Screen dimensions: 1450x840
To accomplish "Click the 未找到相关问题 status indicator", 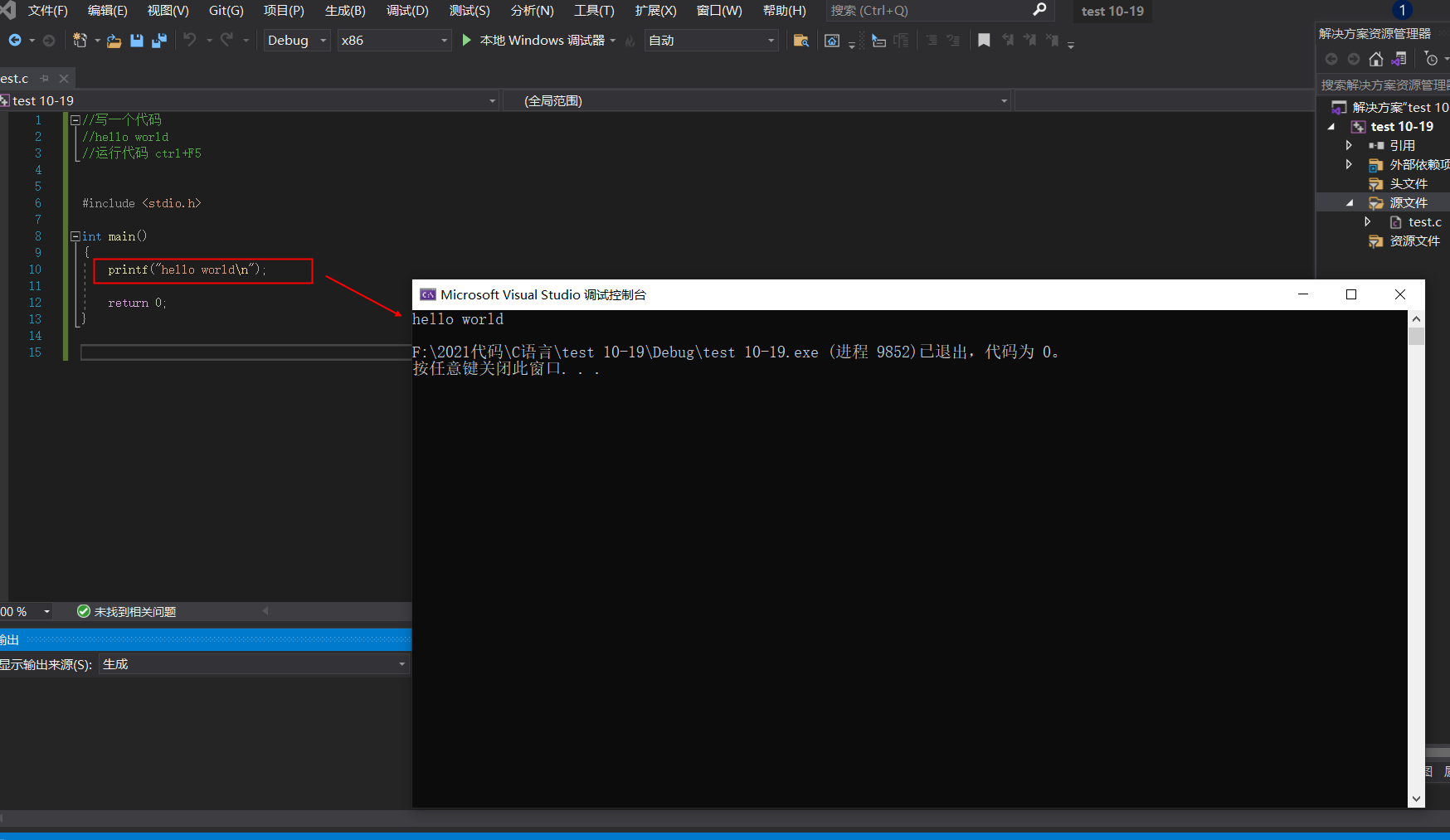I will [x=126, y=611].
